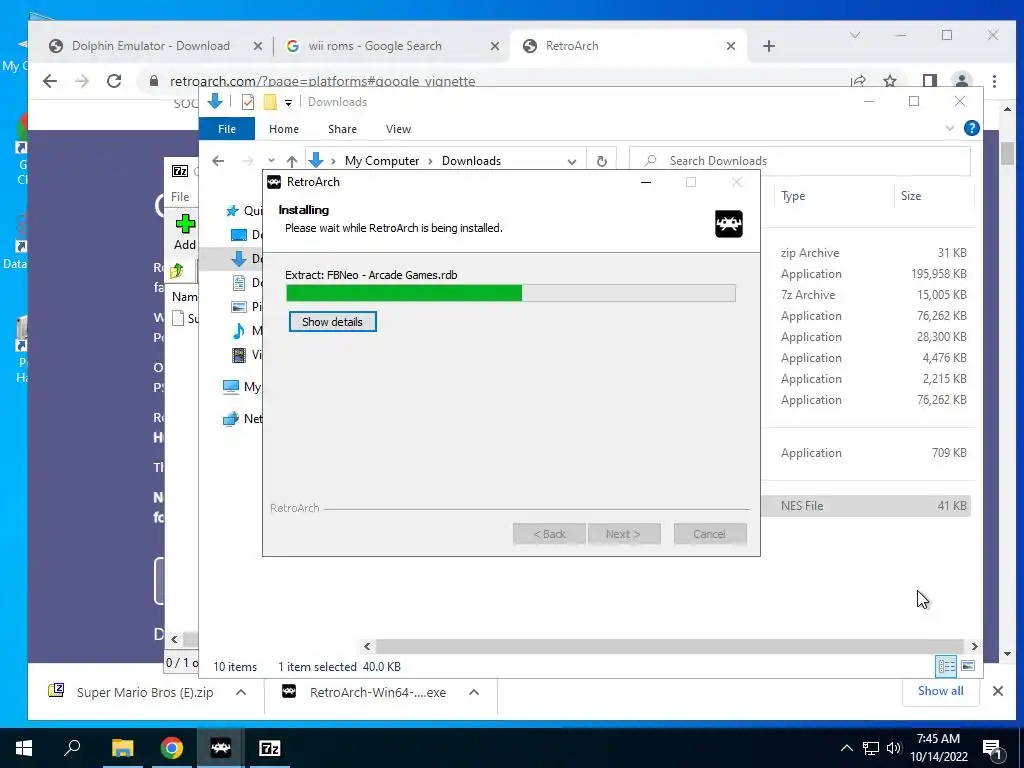Select the Videos film icon in navigation pane
The image size is (1024, 768).
[x=239, y=355]
